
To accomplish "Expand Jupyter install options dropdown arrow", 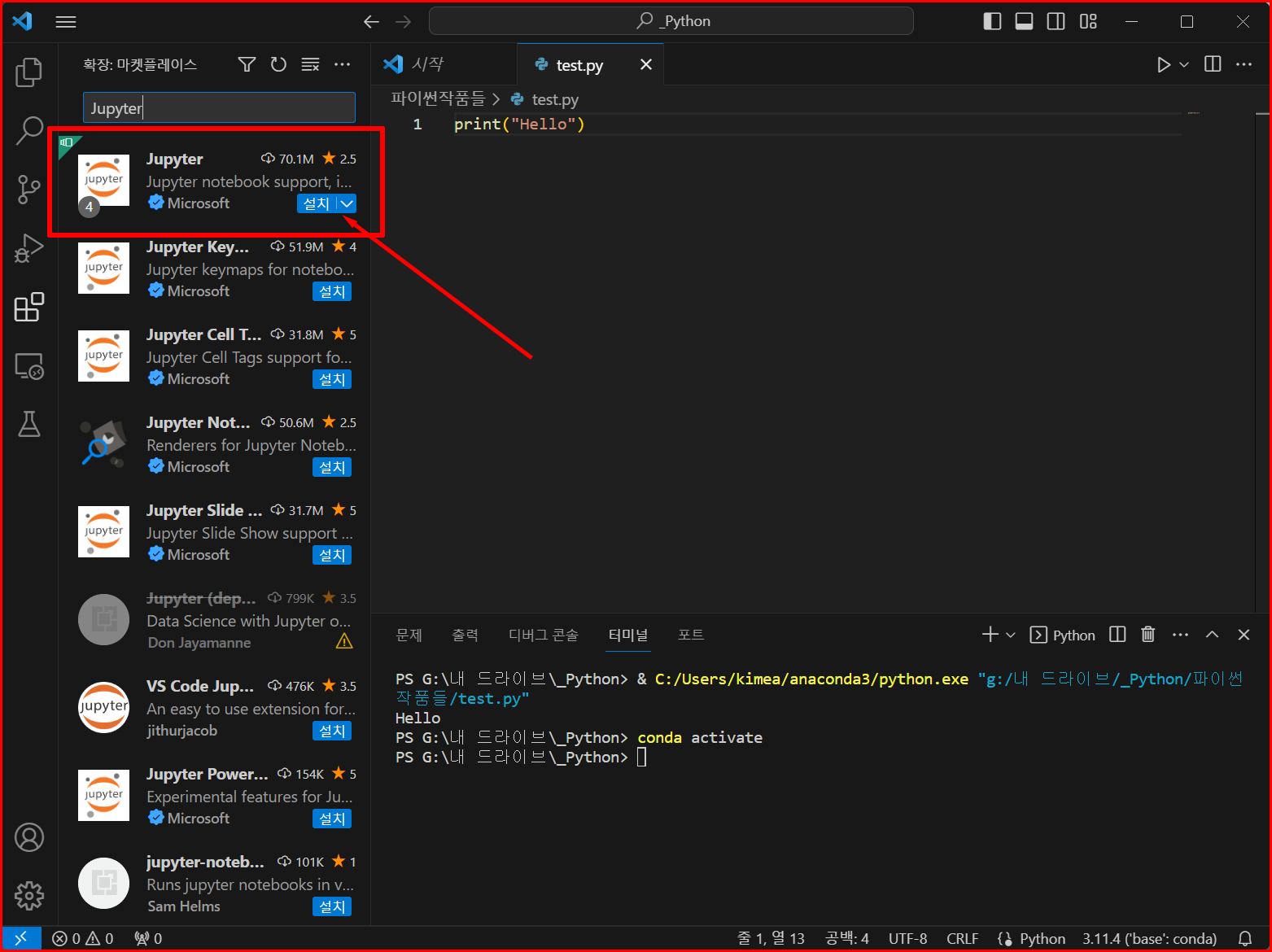I will tap(348, 203).
